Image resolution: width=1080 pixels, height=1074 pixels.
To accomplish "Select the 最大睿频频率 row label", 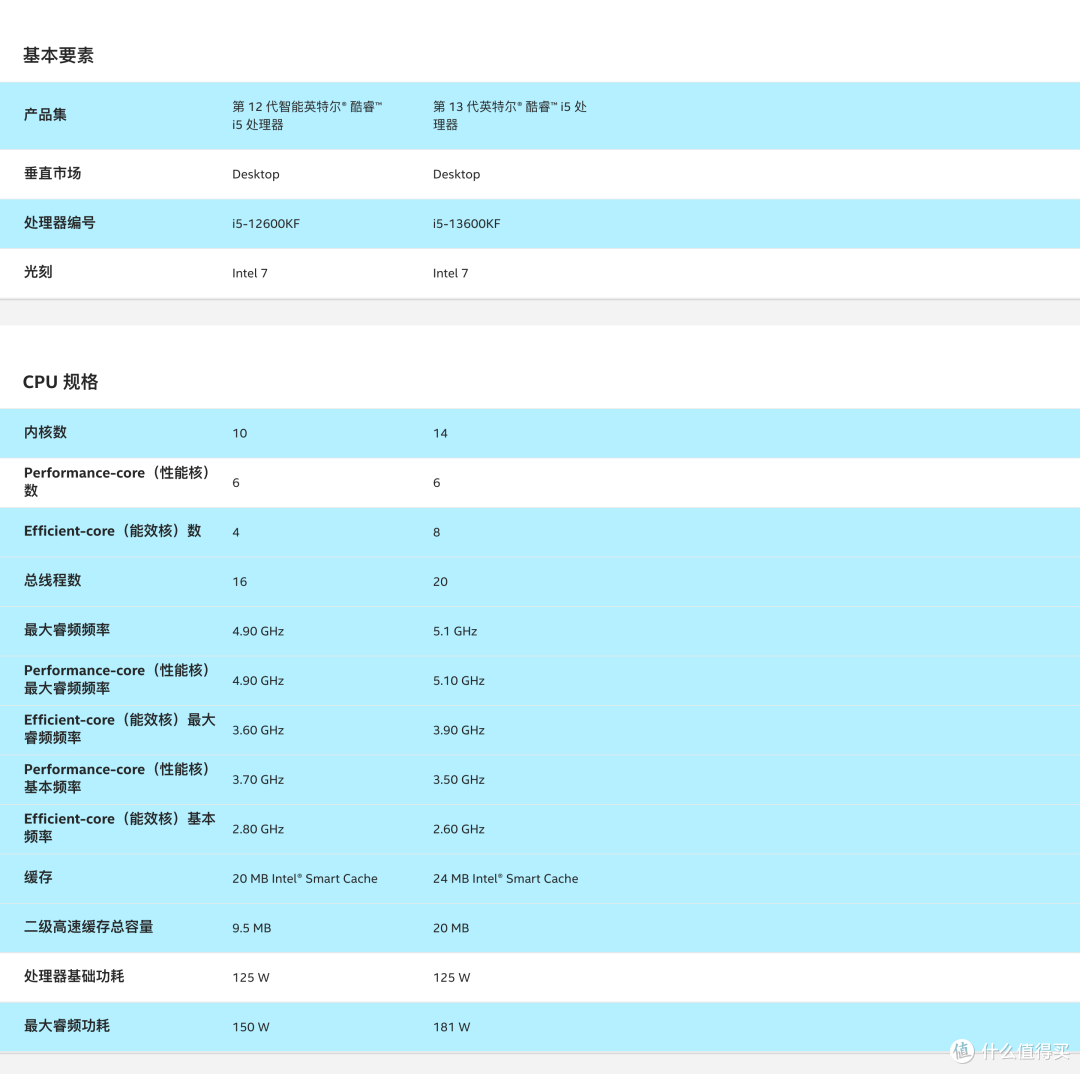I will (67, 630).
